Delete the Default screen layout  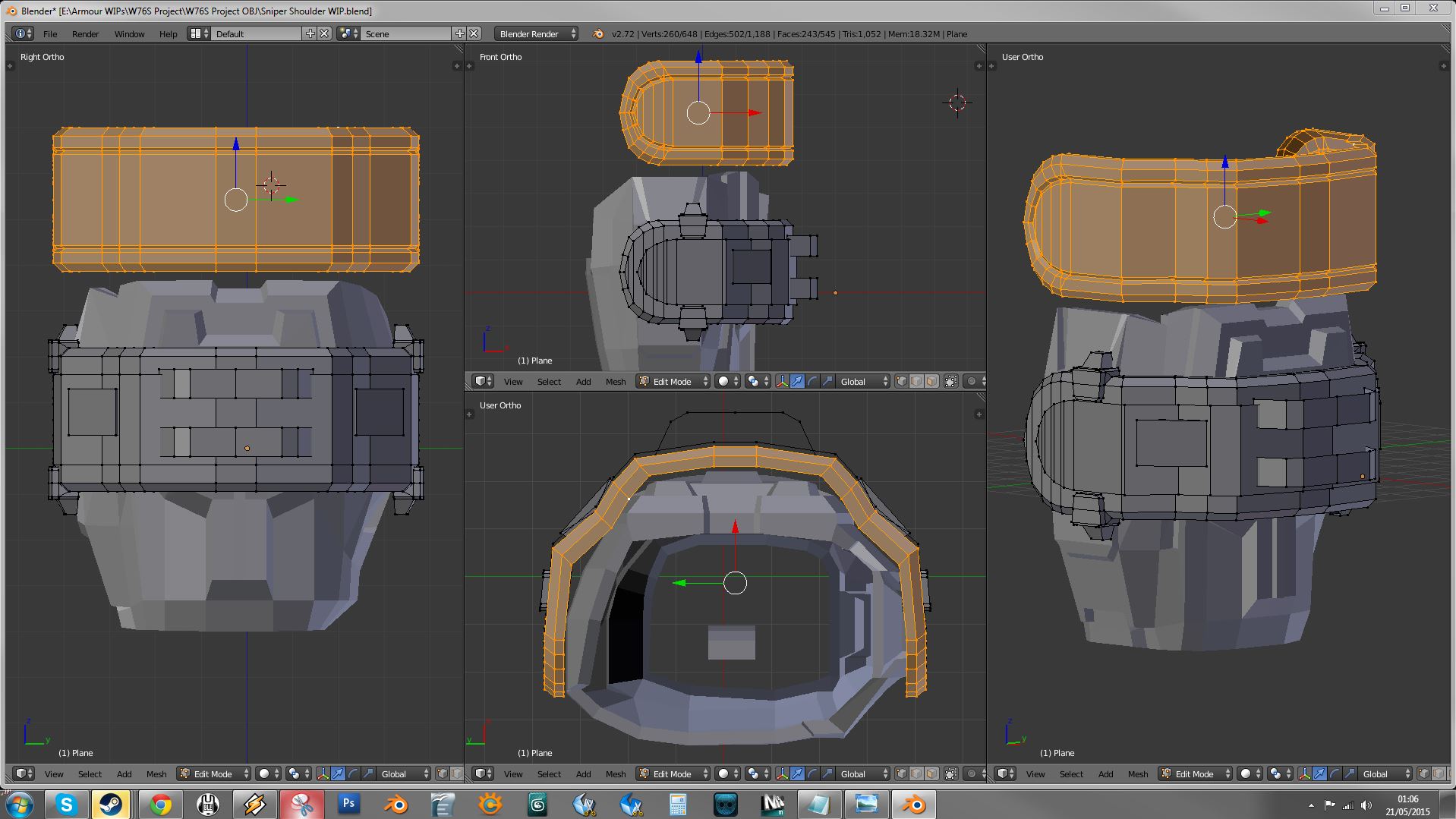(x=324, y=33)
